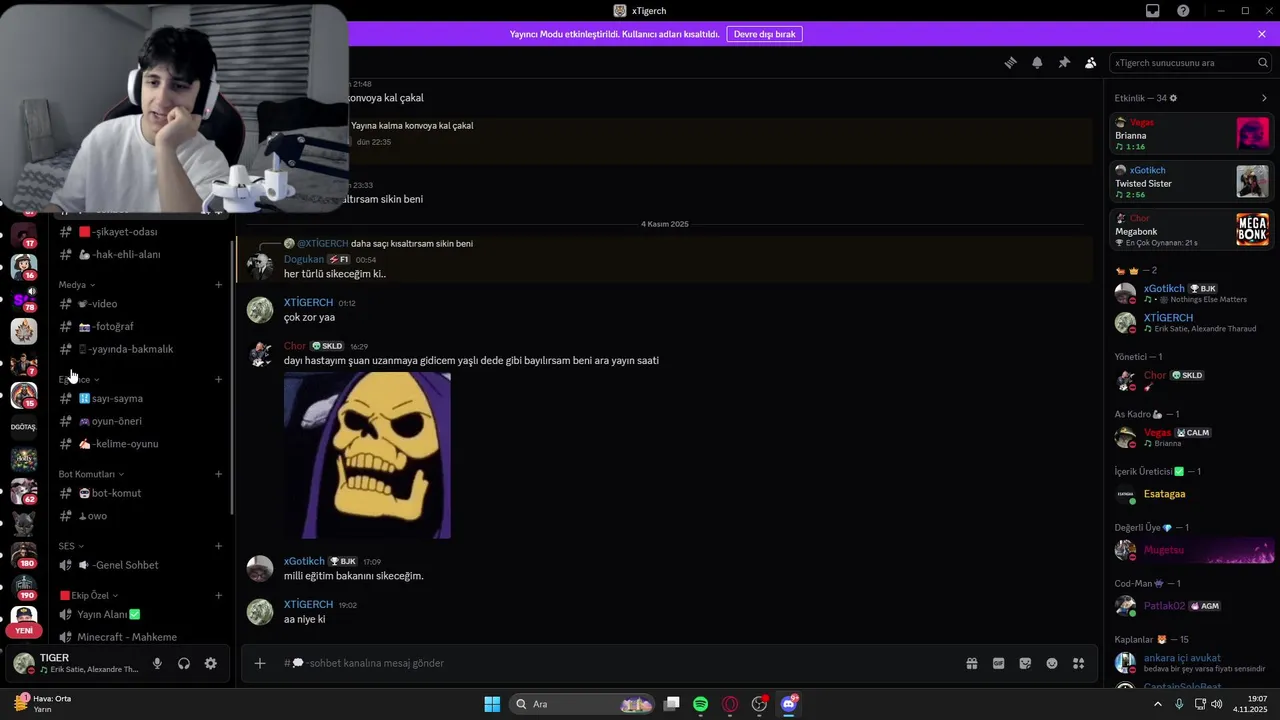
Task: Join the Genel Sohbet voice channel
Action: coord(143,565)
